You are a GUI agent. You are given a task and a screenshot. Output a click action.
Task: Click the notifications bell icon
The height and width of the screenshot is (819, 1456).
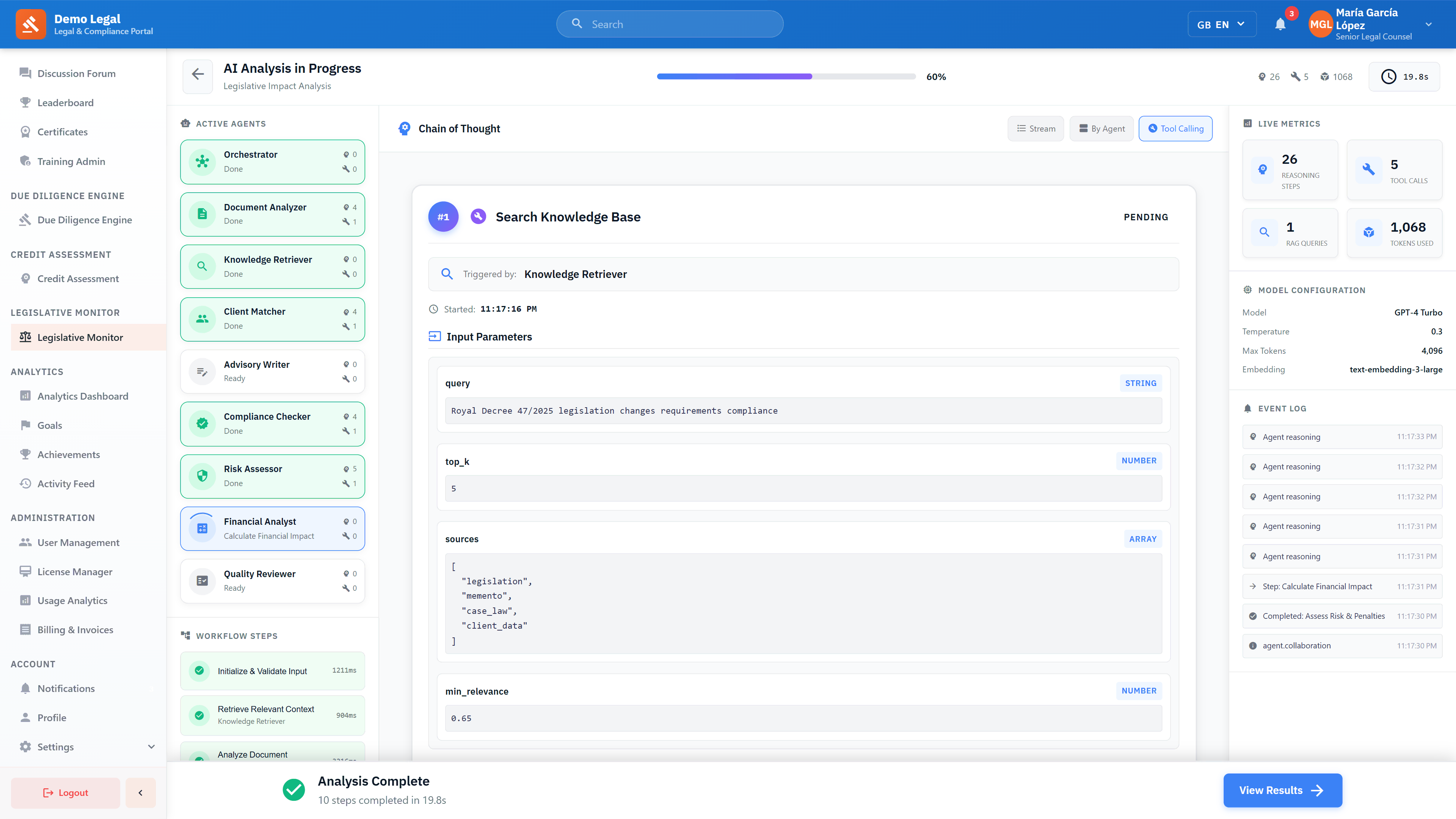tap(1280, 24)
